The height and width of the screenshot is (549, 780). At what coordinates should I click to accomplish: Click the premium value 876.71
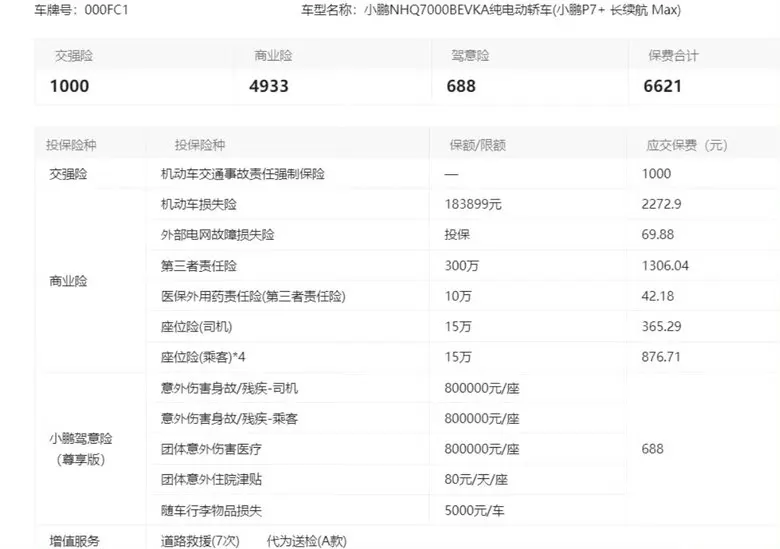(661, 357)
